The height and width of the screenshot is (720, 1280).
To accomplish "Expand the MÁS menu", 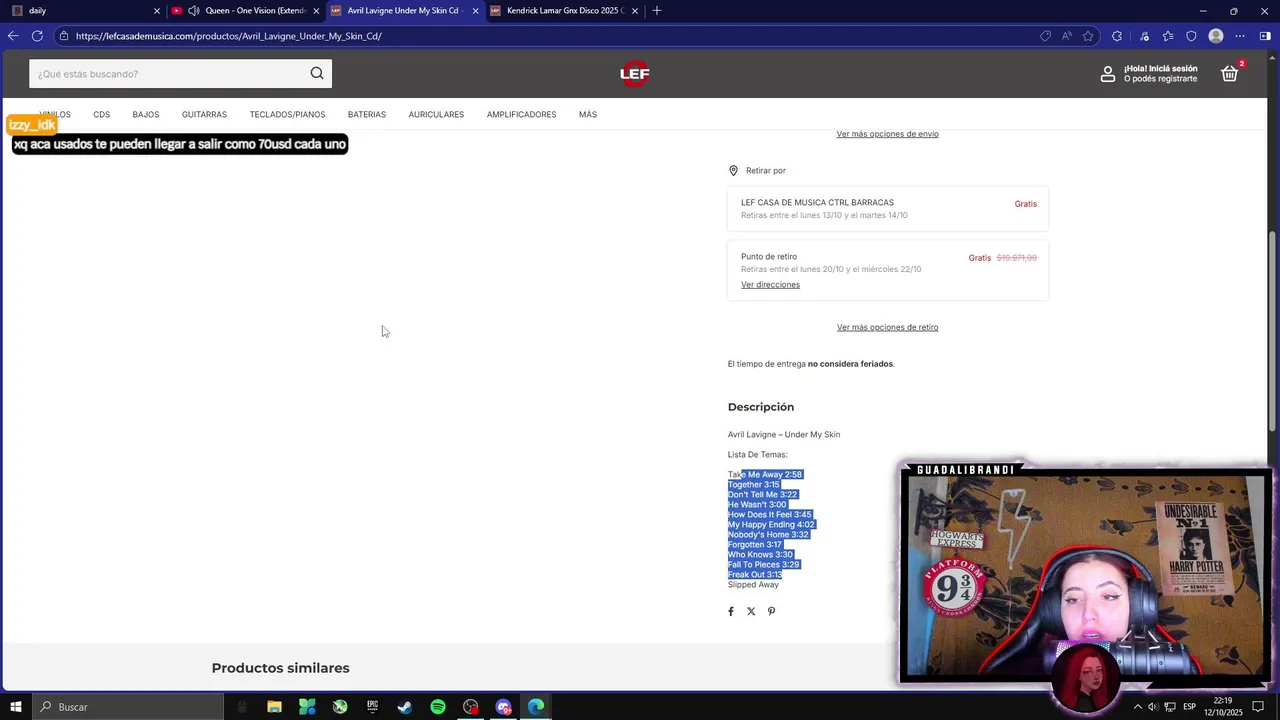I will [x=588, y=115].
